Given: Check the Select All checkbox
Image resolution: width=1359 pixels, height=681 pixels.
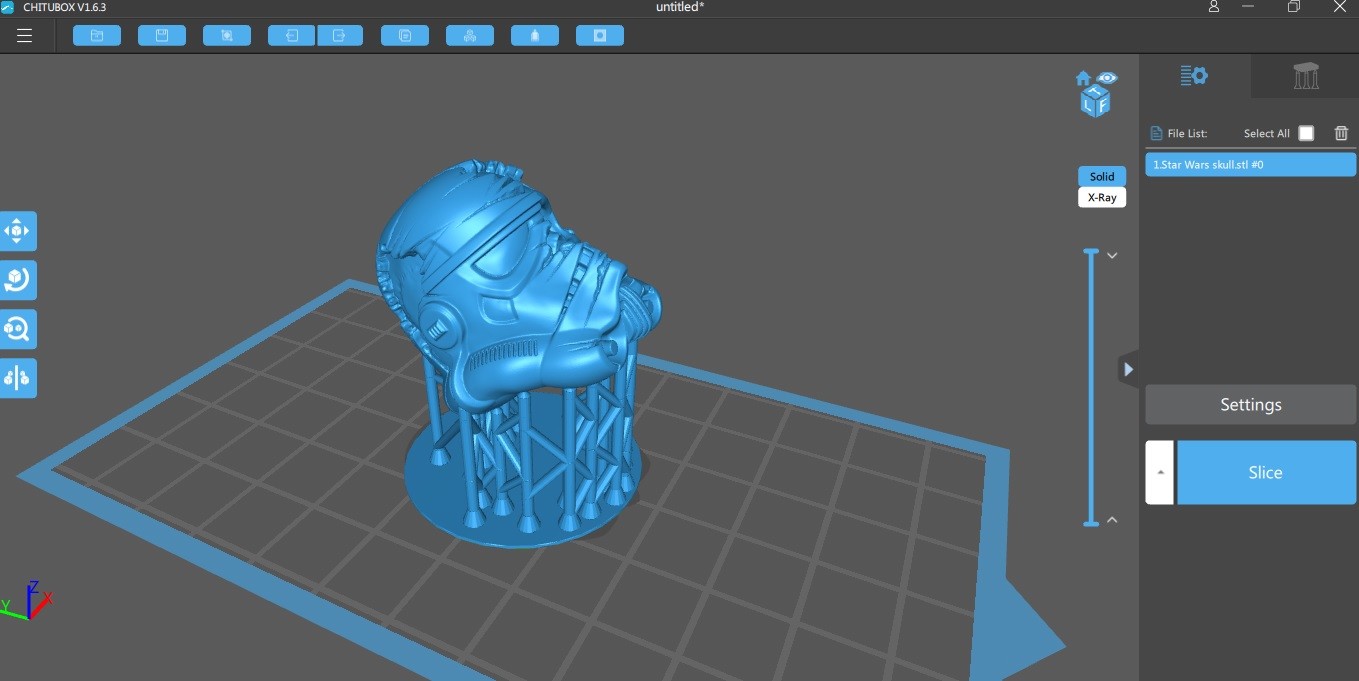Looking at the screenshot, I should pyautogui.click(x=1306, y=133).
